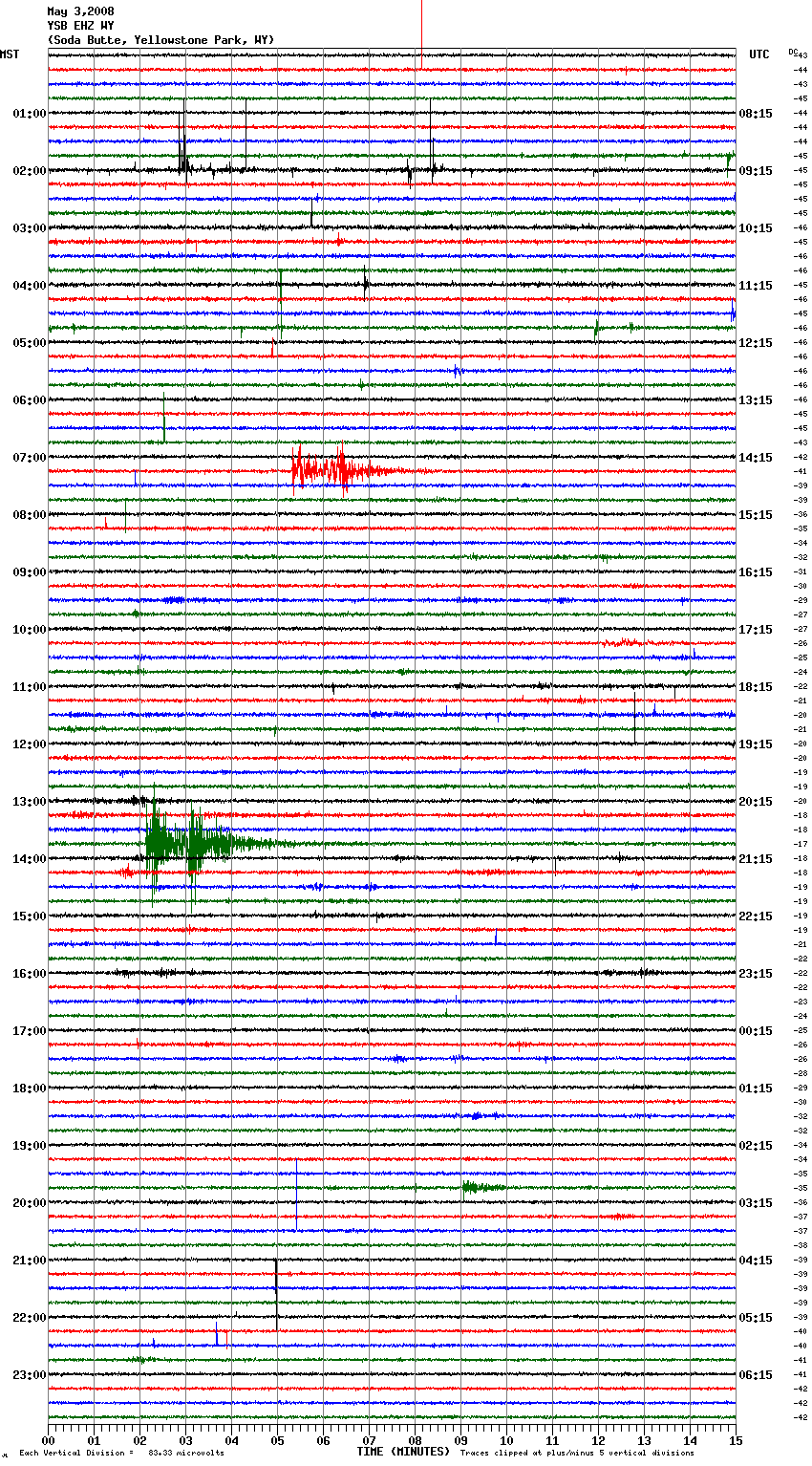
Task: Select the '21:00' MST row label
Action: pyautogui.click(x=30, y=1261)
